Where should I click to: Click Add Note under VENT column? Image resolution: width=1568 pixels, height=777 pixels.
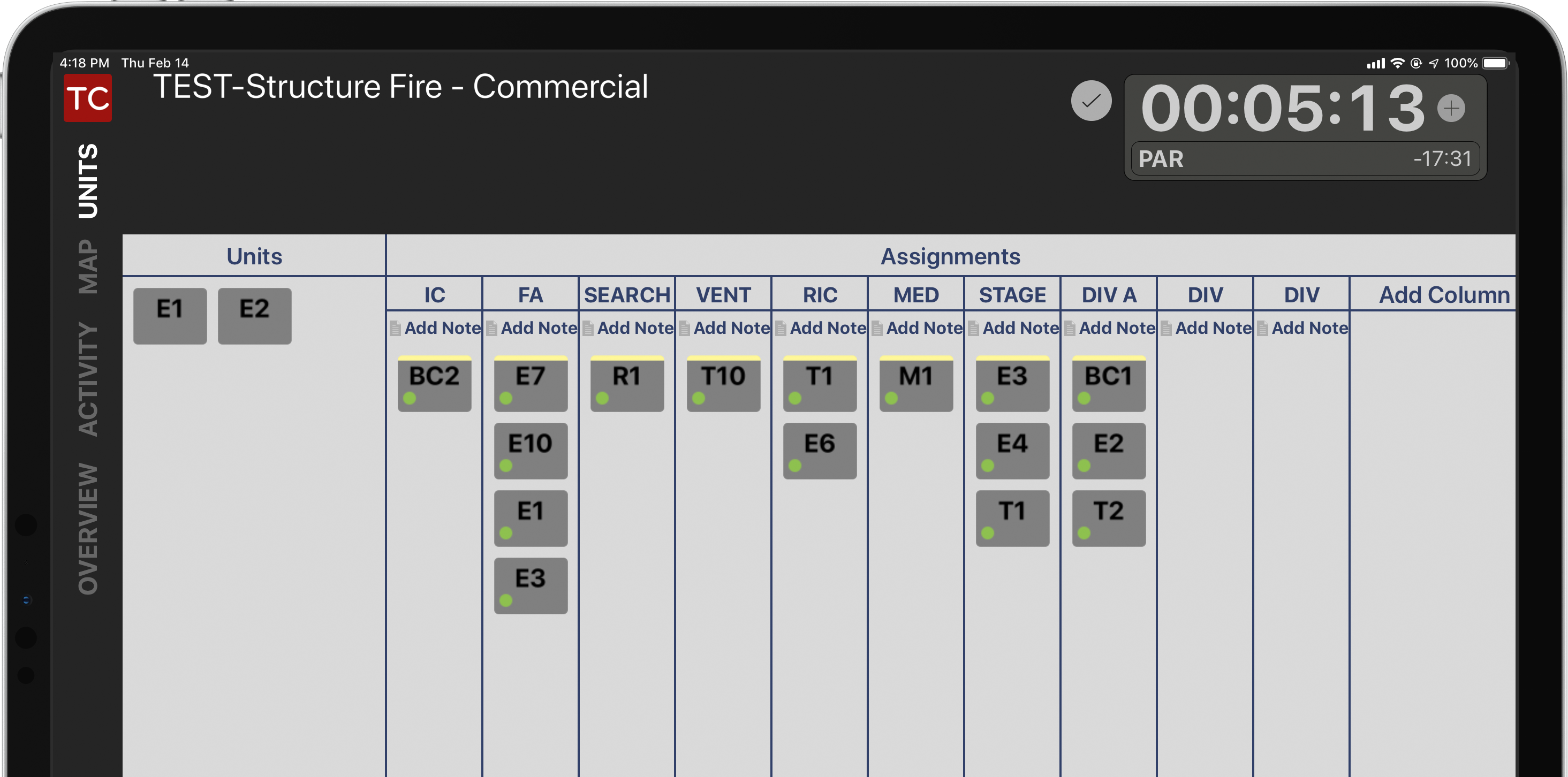tap(731, 329)
